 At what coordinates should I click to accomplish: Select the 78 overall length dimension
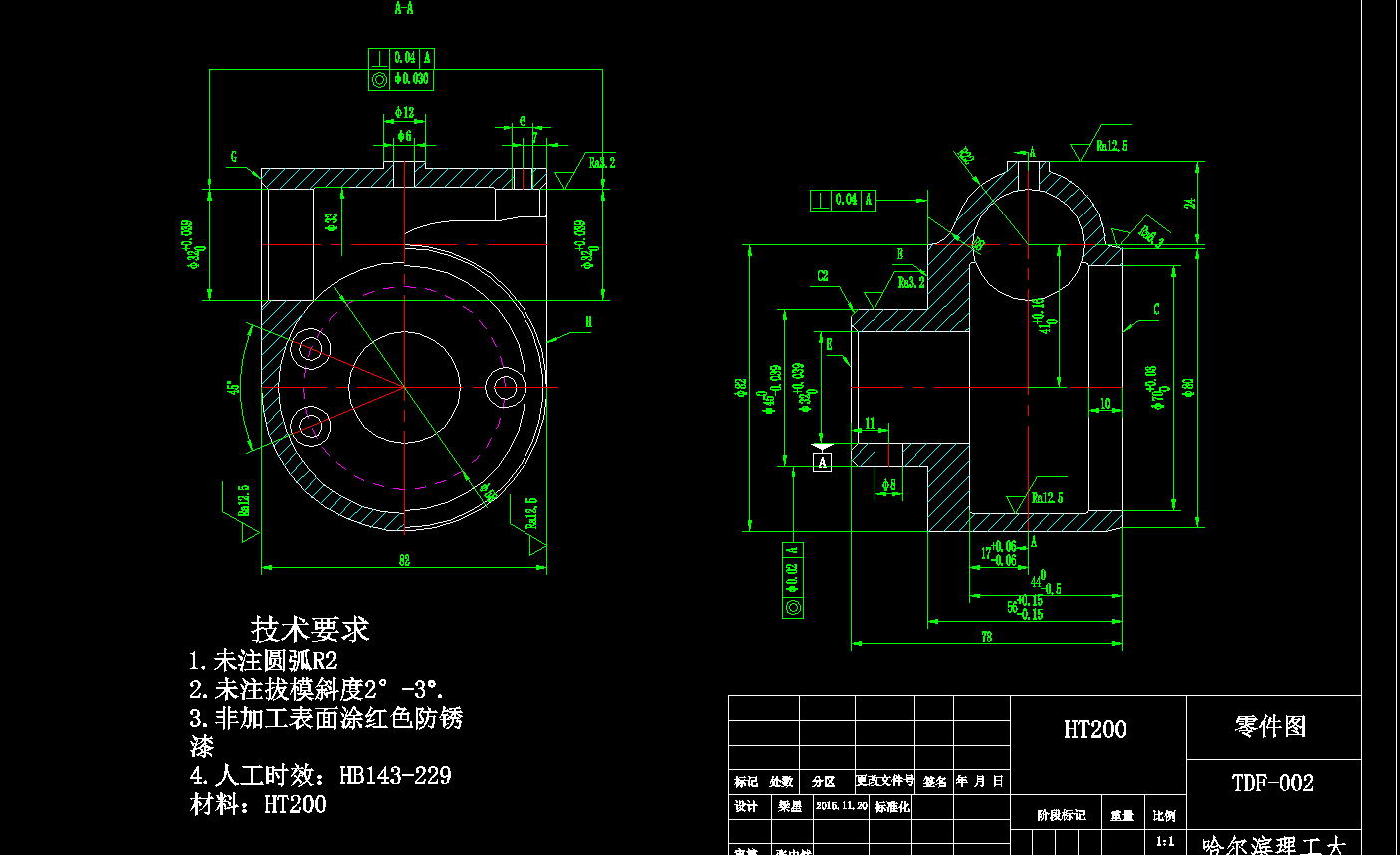coord(986,637)
